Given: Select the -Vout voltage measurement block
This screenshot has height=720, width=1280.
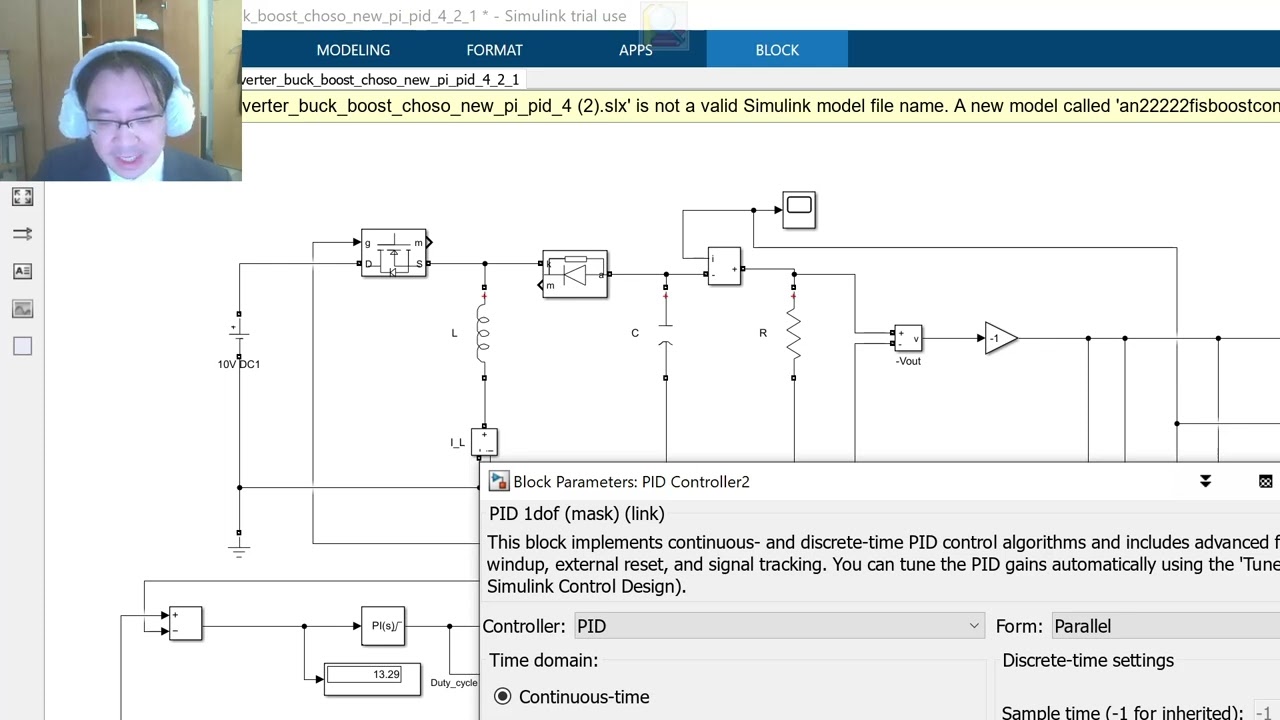Looking at the screenshot, I should (x=908, y=339).
